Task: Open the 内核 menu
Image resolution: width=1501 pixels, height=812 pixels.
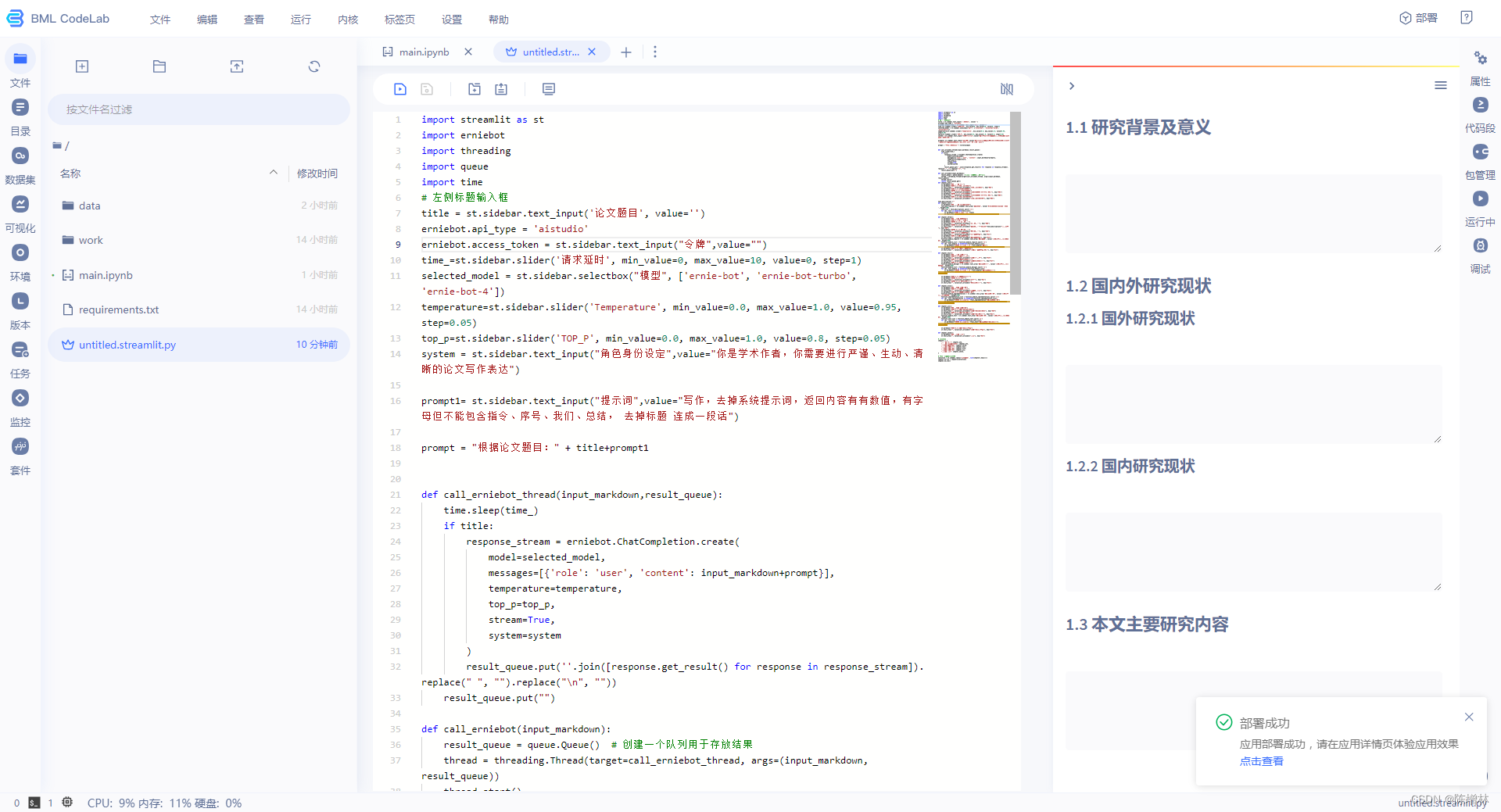Action: pyautogui.click(x=348, y=20)
